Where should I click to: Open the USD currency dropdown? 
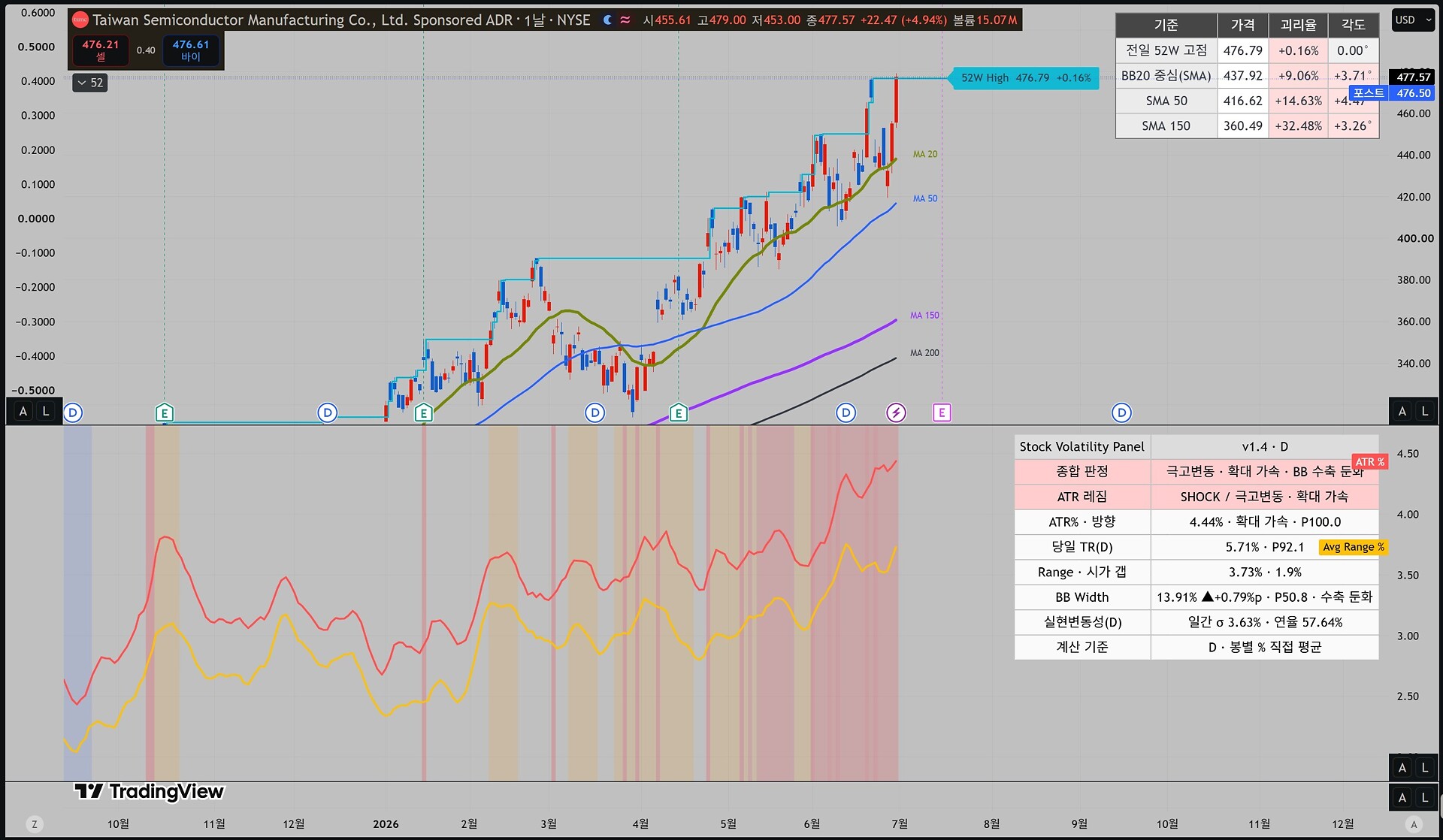click(x=1412, y=20)
